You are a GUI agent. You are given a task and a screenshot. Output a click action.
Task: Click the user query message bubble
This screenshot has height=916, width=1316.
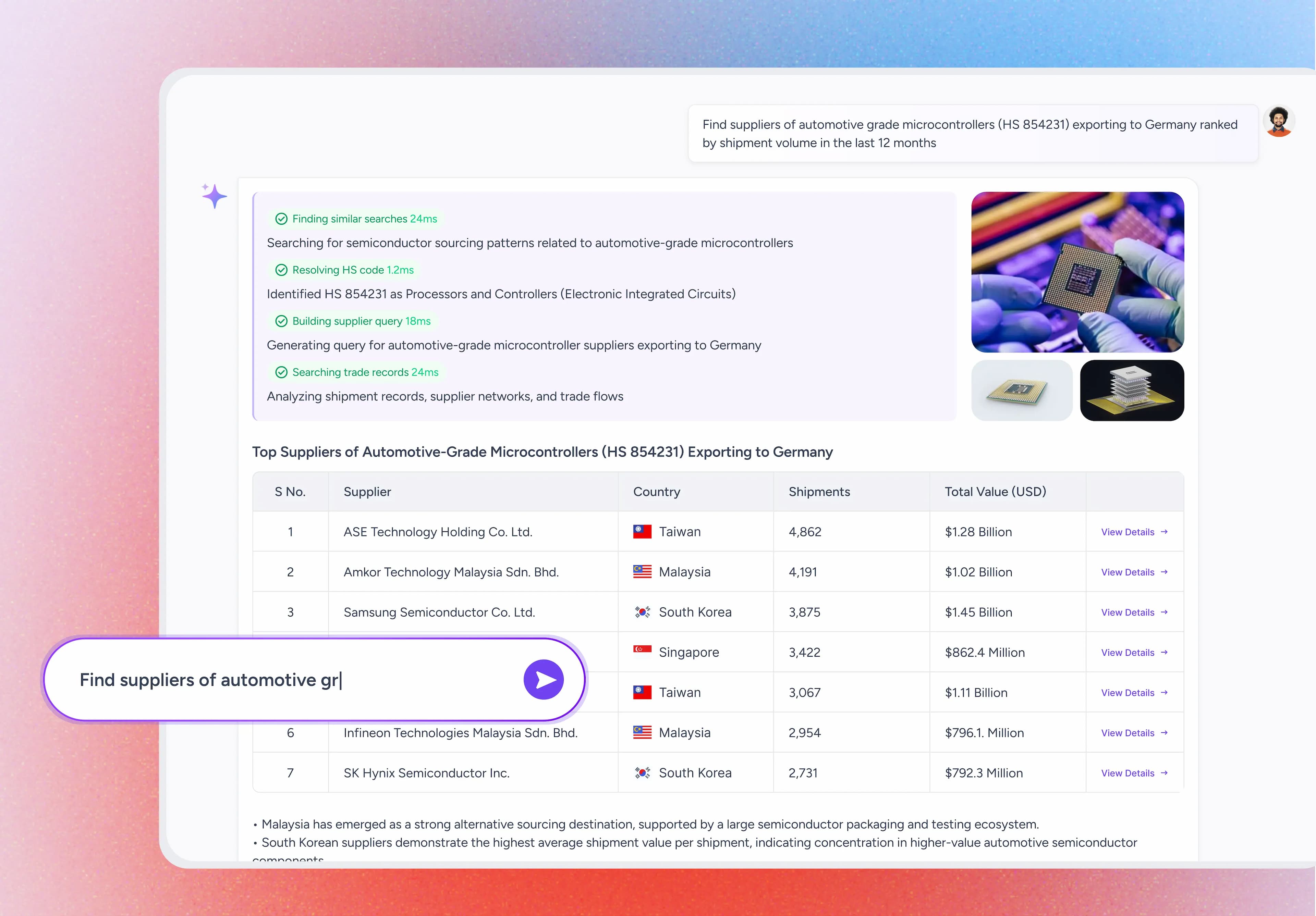(973, 134)
